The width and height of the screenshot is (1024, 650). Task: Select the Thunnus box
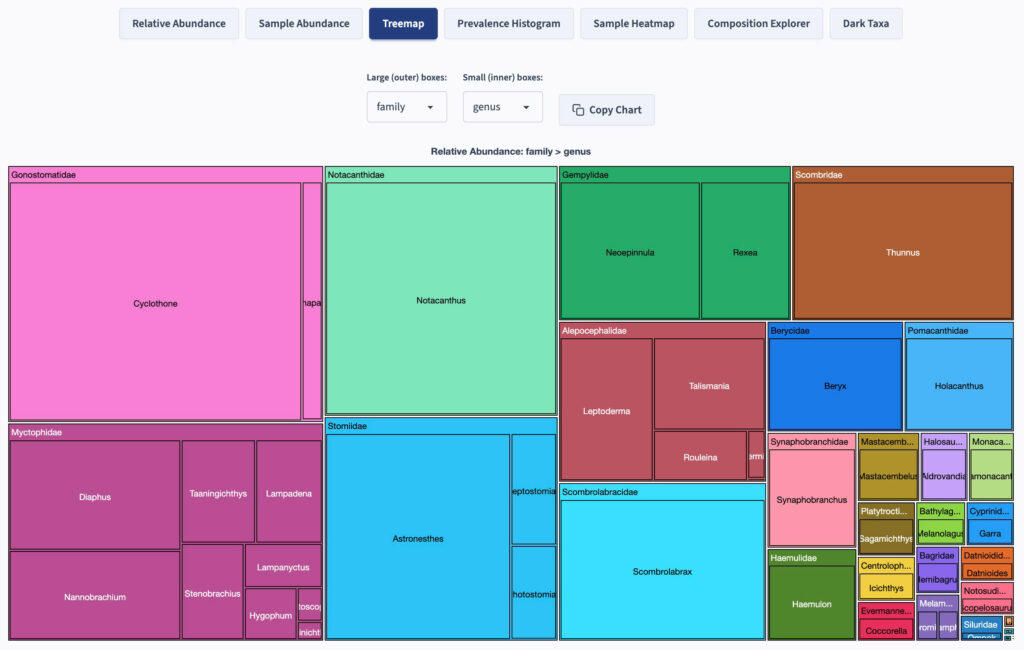(903, 251)
